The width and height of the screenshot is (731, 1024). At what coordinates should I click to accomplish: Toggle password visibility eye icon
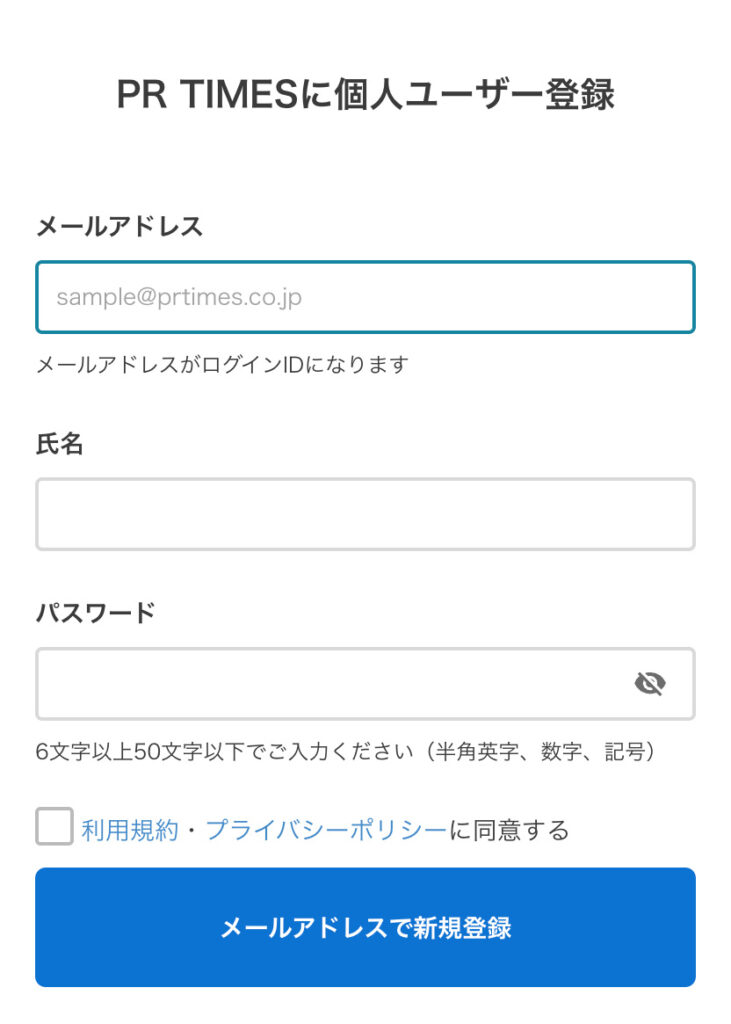pyautogui.click(x=649, y=684)
